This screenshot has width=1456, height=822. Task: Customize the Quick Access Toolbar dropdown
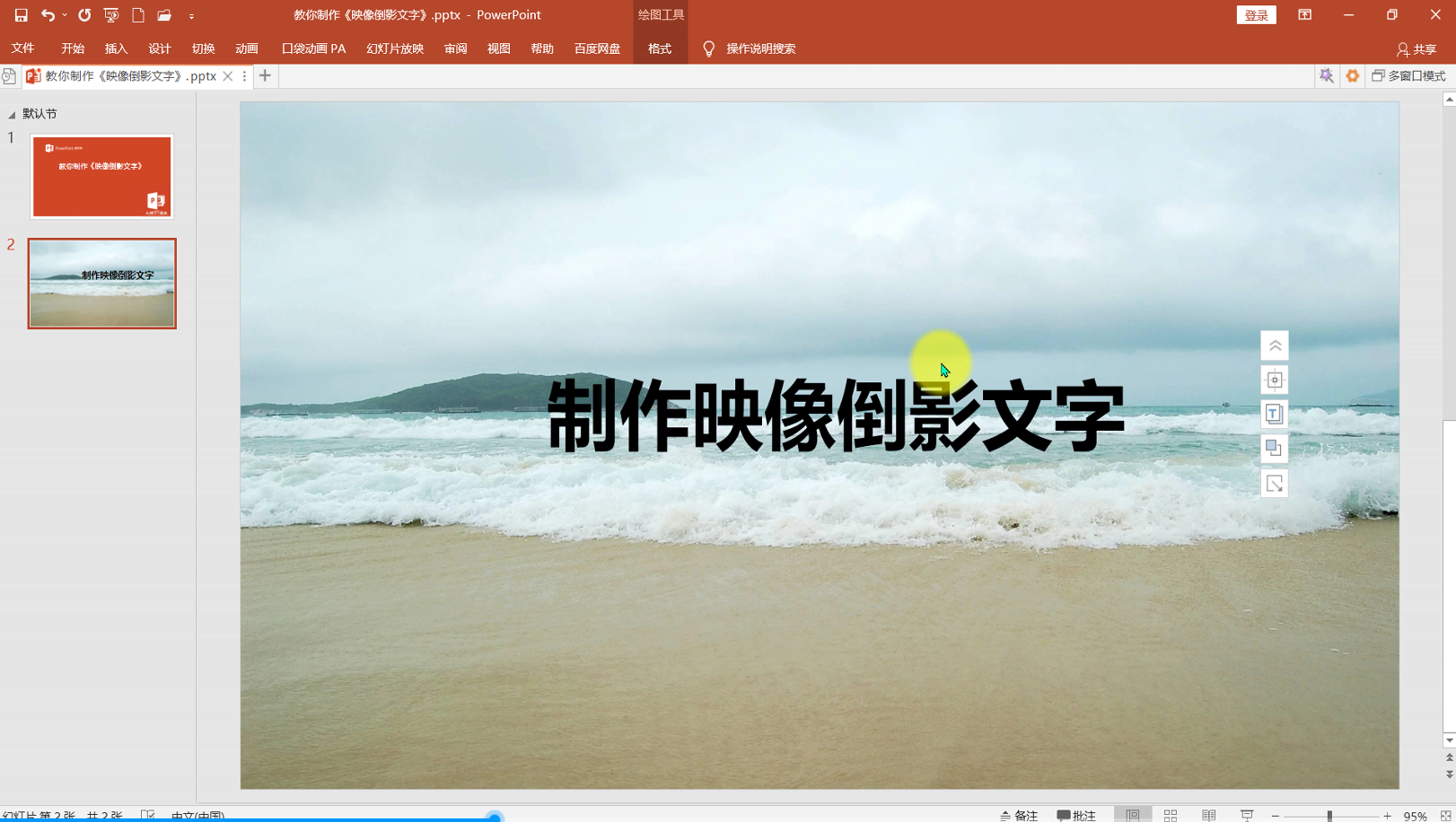(191, 16)
